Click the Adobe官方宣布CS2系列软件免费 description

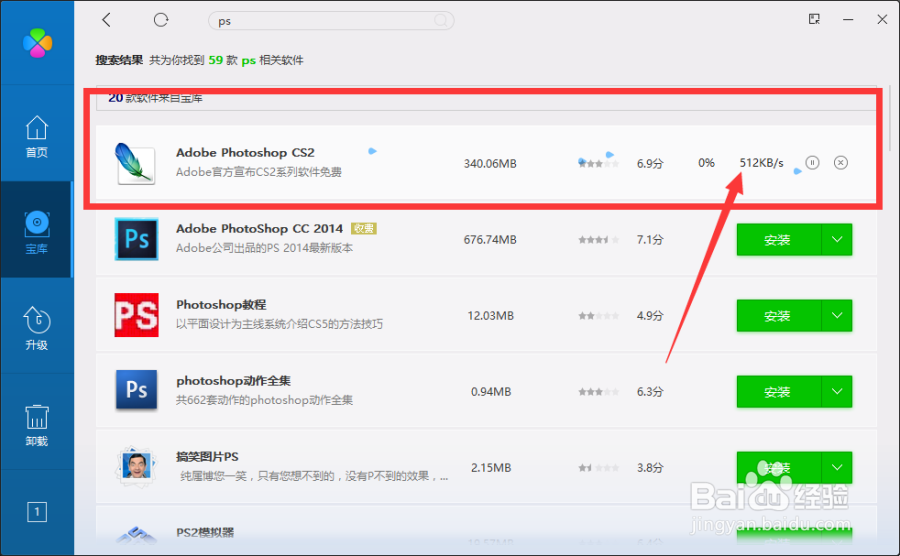click(259, 172)
